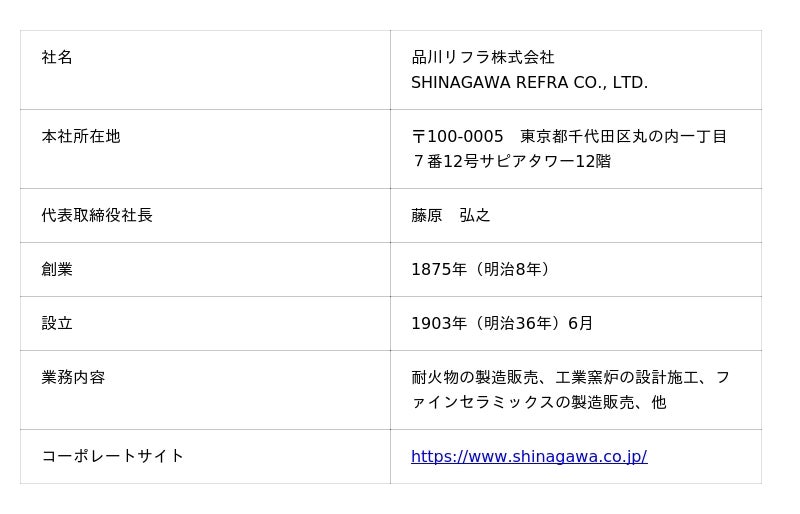Click the コーポレートサイト row label
This screenshot has width=800, height=514.
tap(112, 457)
